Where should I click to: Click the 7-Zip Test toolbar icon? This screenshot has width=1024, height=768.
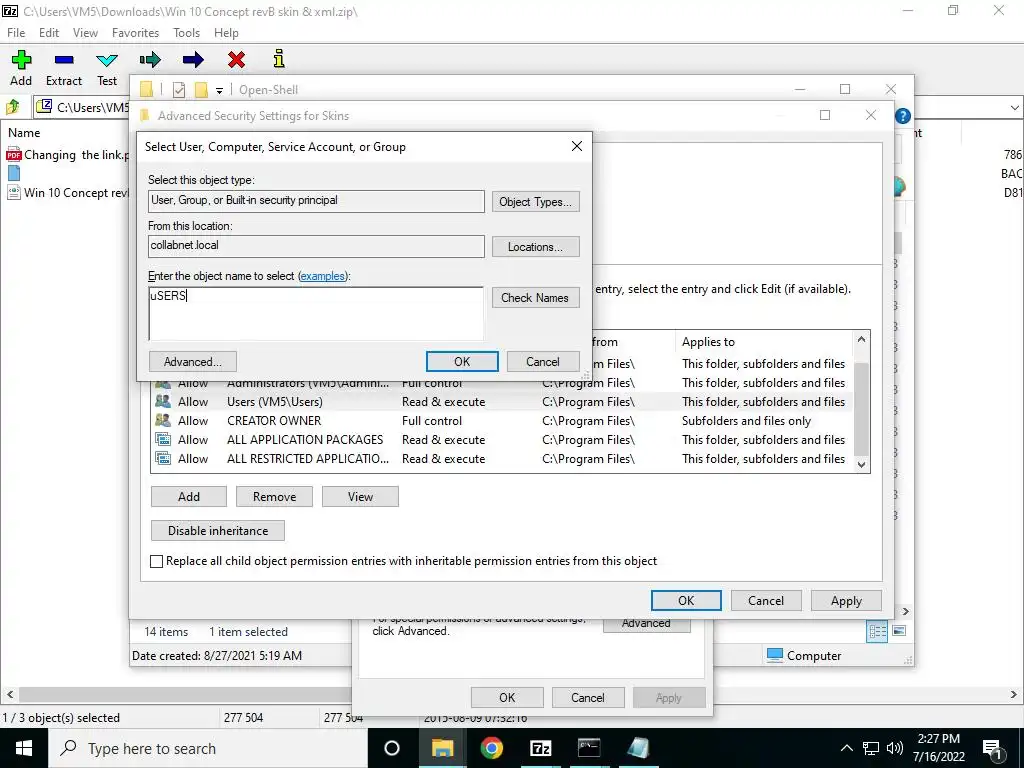point(107,60)
